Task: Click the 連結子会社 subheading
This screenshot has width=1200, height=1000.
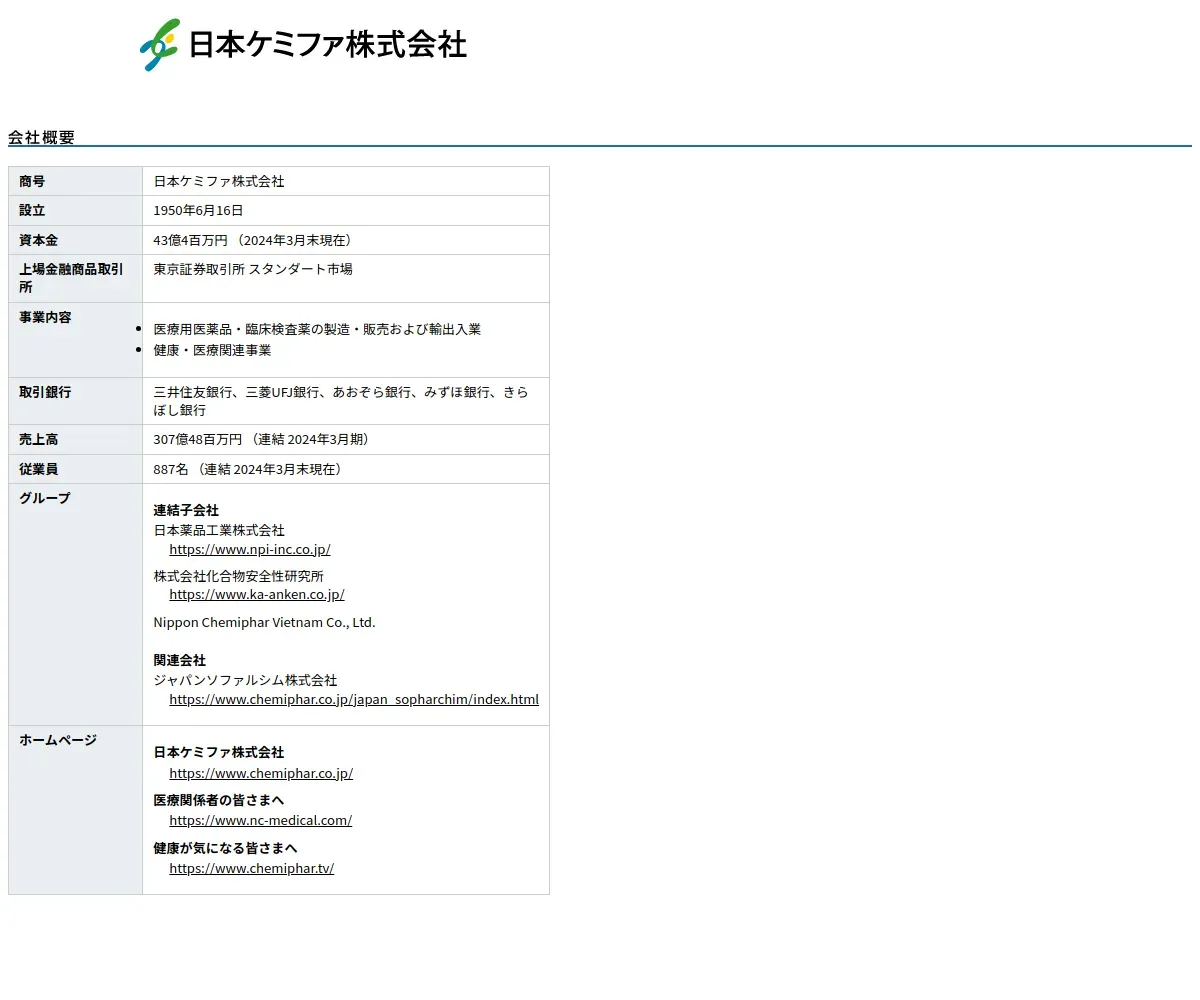Action: click(186, 510)
